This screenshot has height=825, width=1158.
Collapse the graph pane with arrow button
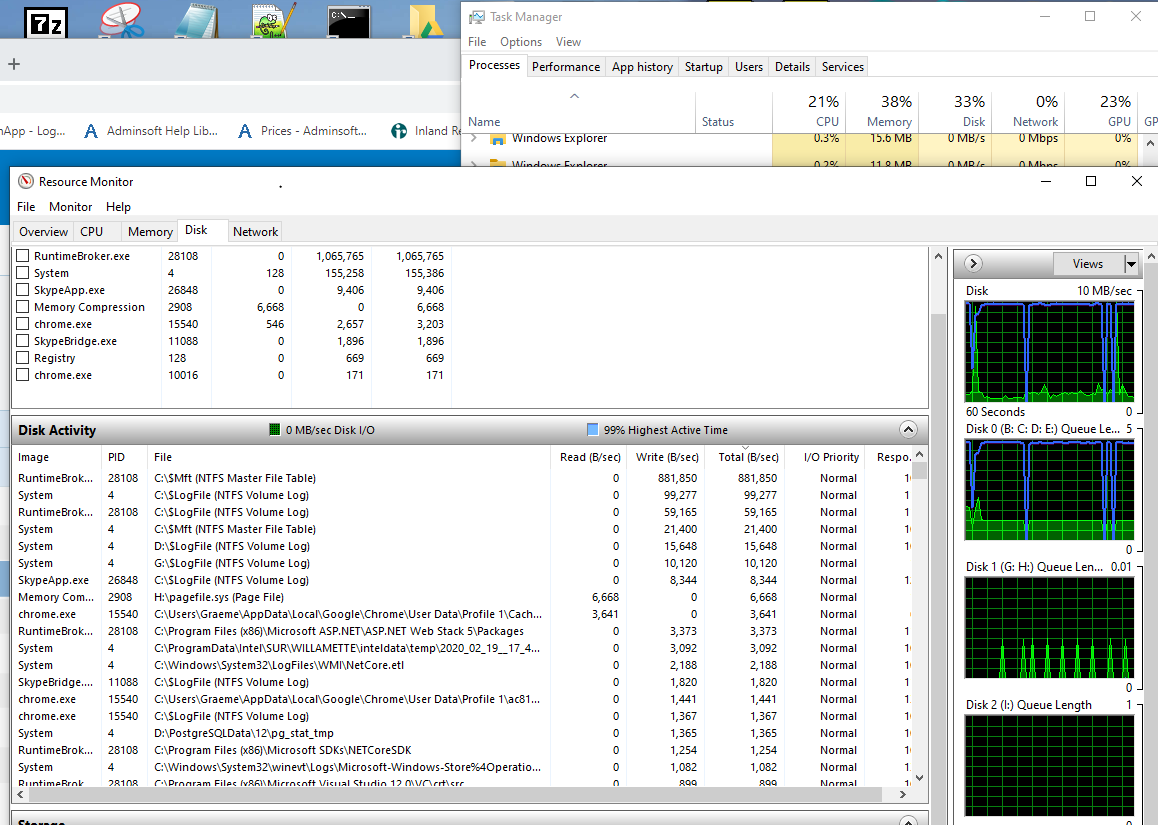[x=973, y=263]
